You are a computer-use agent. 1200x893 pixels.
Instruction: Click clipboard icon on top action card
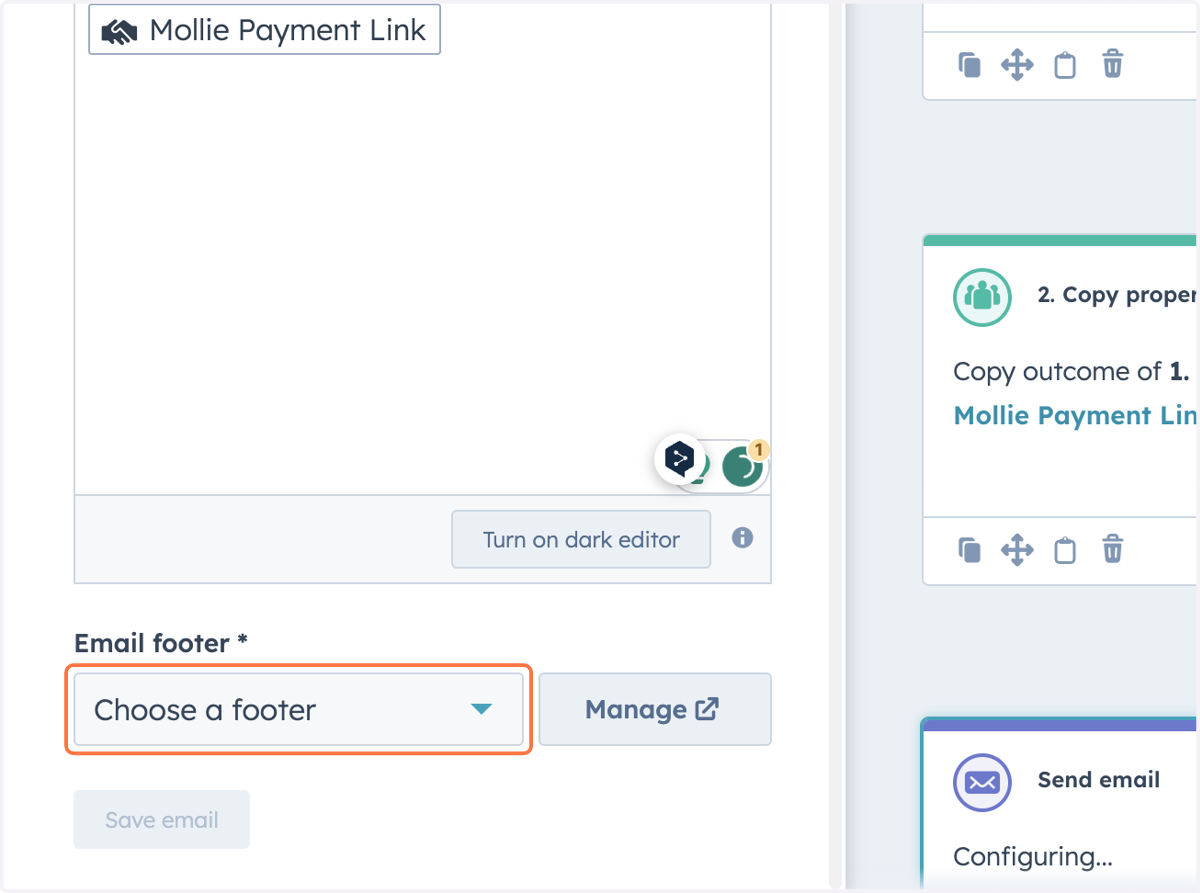tap(1066, 66)
